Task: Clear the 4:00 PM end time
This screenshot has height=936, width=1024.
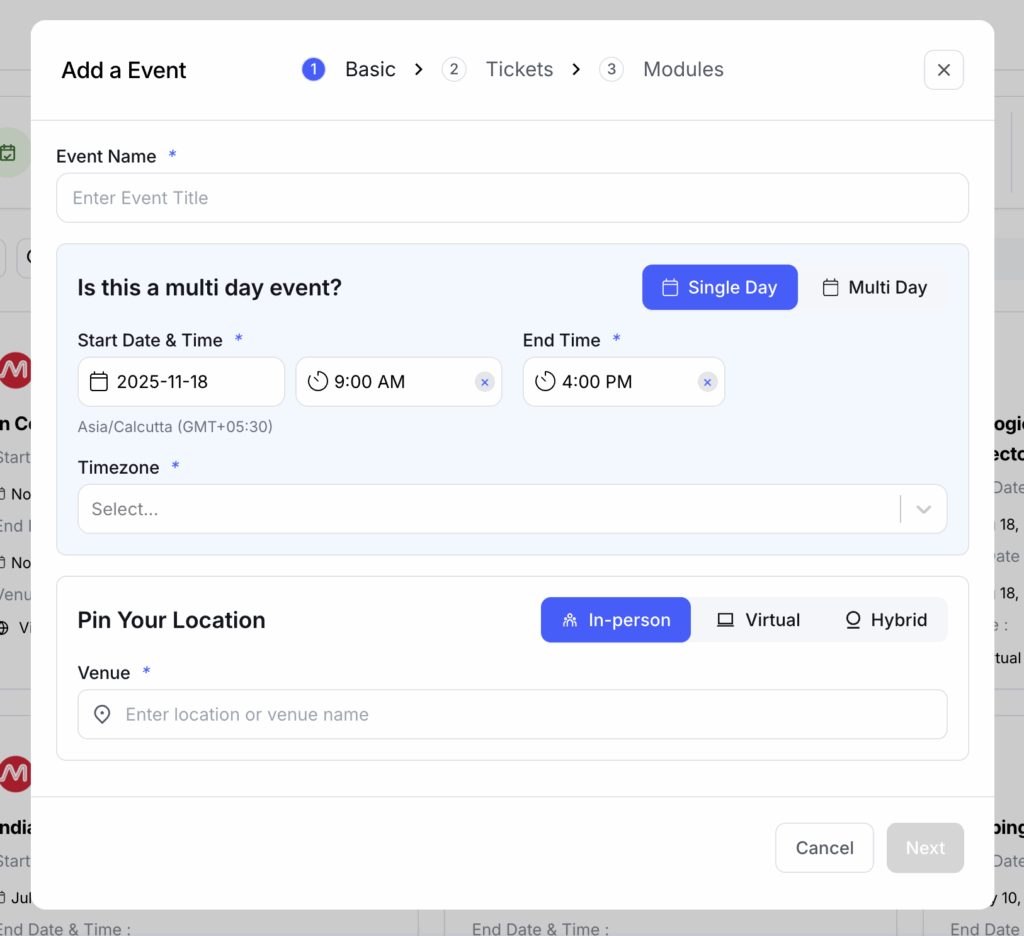Action: [707, 381]
